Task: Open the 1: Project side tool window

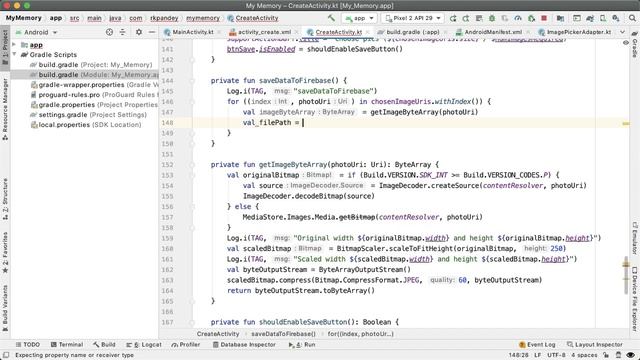Action: (5, 47)
